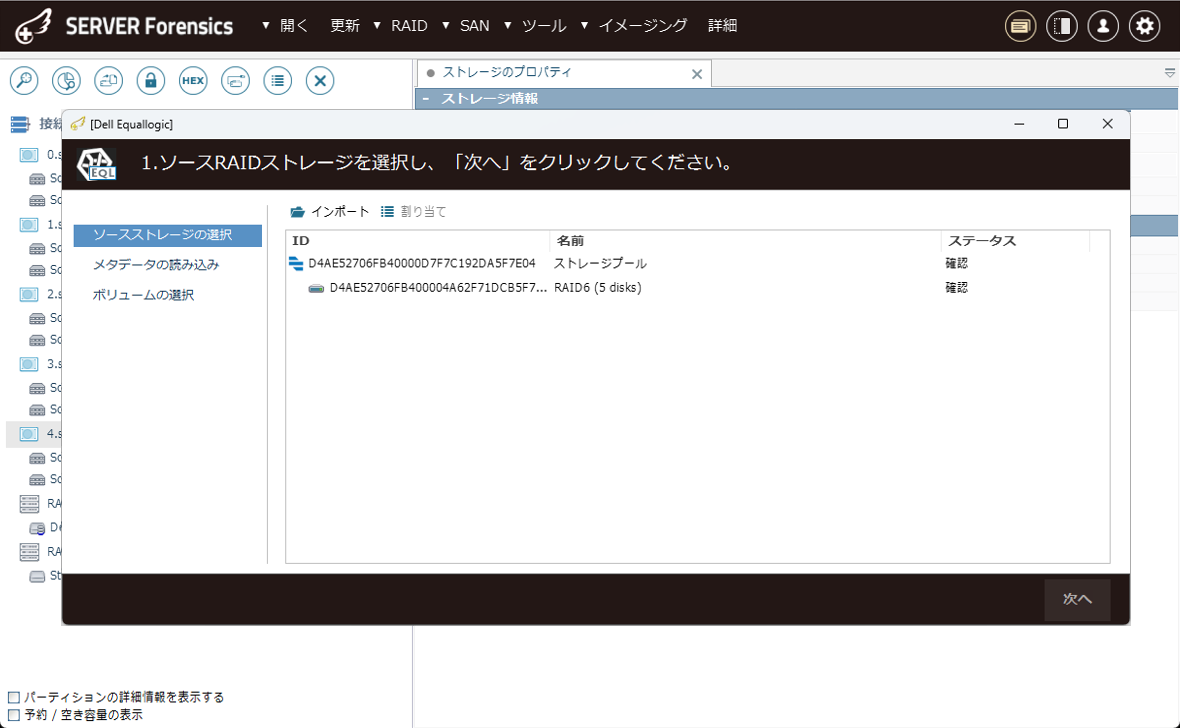Click the SERVER Forensics logo icon
1180x728 pixels.
click(x=34, y=26)
